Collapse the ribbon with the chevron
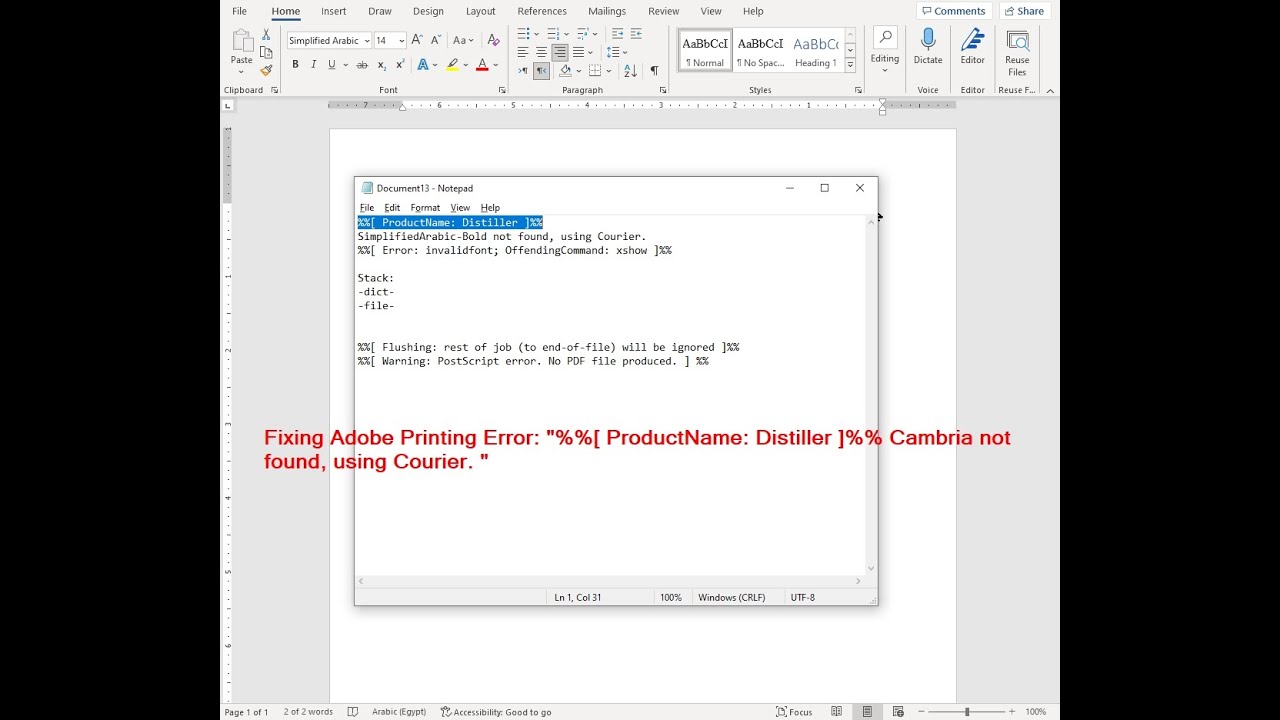1280x720 pixels. 1050,91
